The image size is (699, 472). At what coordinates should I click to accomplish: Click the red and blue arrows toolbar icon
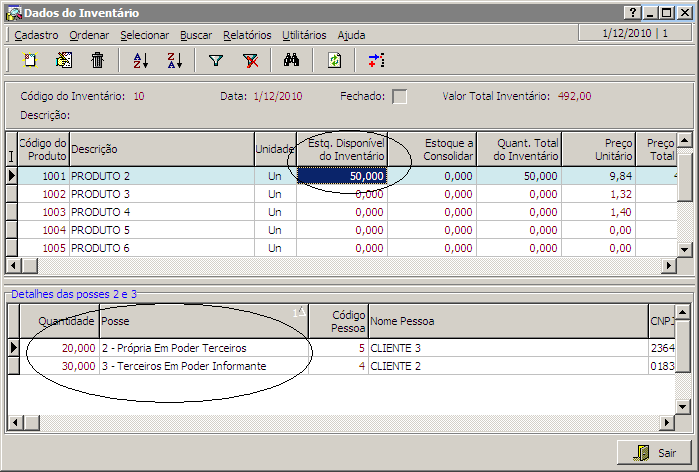pyautogui.click(x=376, y=60)
